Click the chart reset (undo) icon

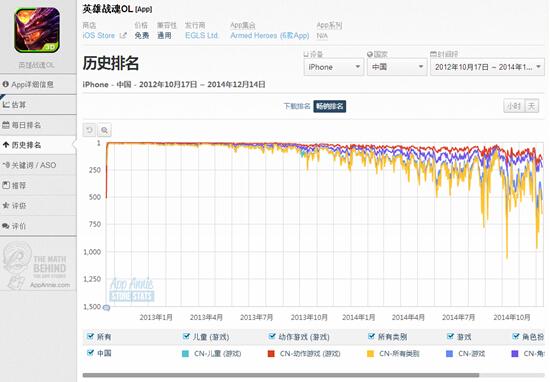point(89,130)
